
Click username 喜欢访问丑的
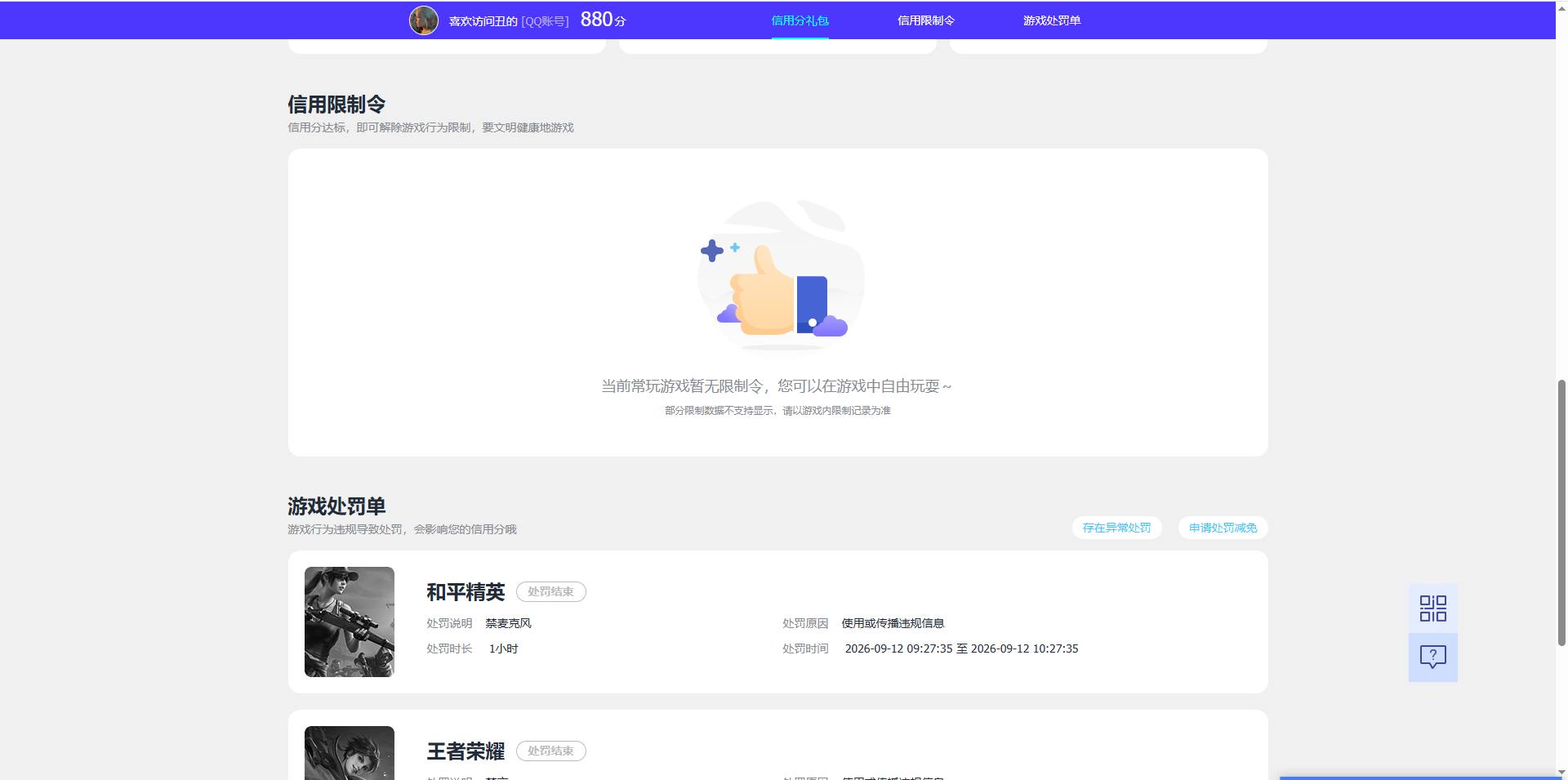click(483, 21)
